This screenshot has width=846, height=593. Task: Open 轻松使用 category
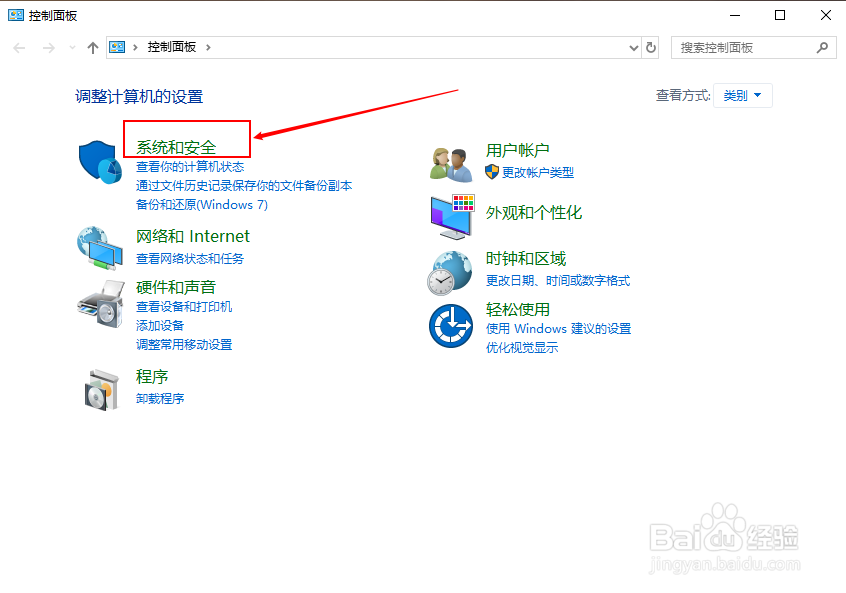pyautogui.click(x=517, y=309)
